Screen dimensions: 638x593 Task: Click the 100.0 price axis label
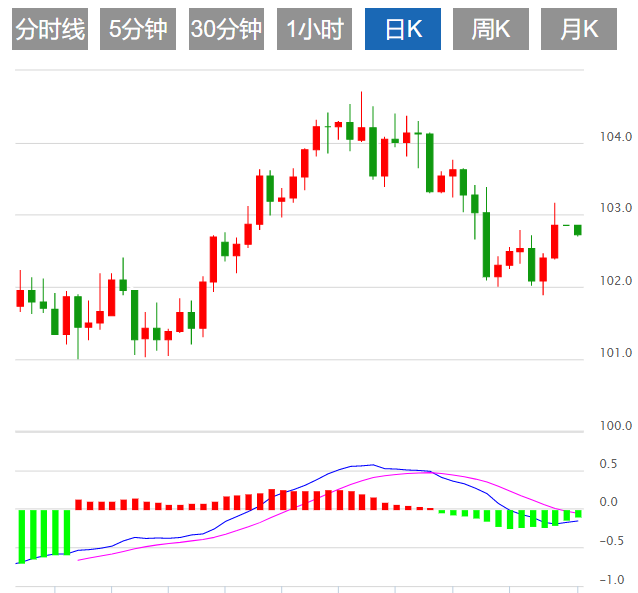click(616, 426)
